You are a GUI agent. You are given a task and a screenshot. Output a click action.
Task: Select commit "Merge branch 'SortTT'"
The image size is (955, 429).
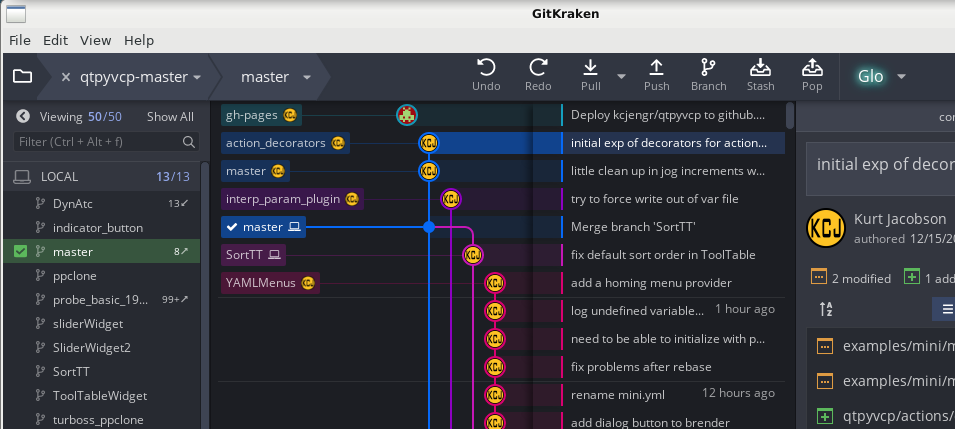click(633, 227)
